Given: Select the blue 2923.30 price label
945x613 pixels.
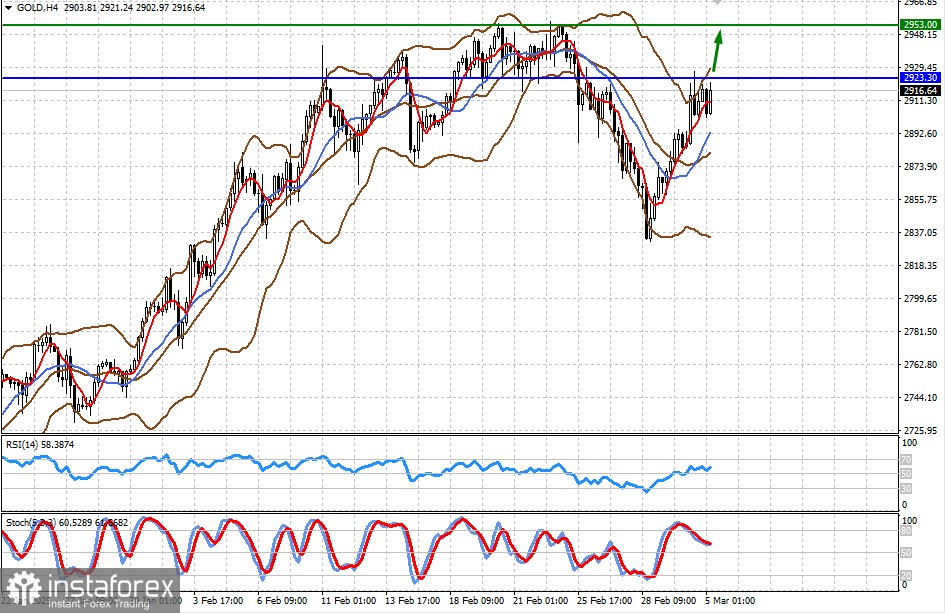Looking at the screenshot, I should pyautogui.click(x=920, y=78).
